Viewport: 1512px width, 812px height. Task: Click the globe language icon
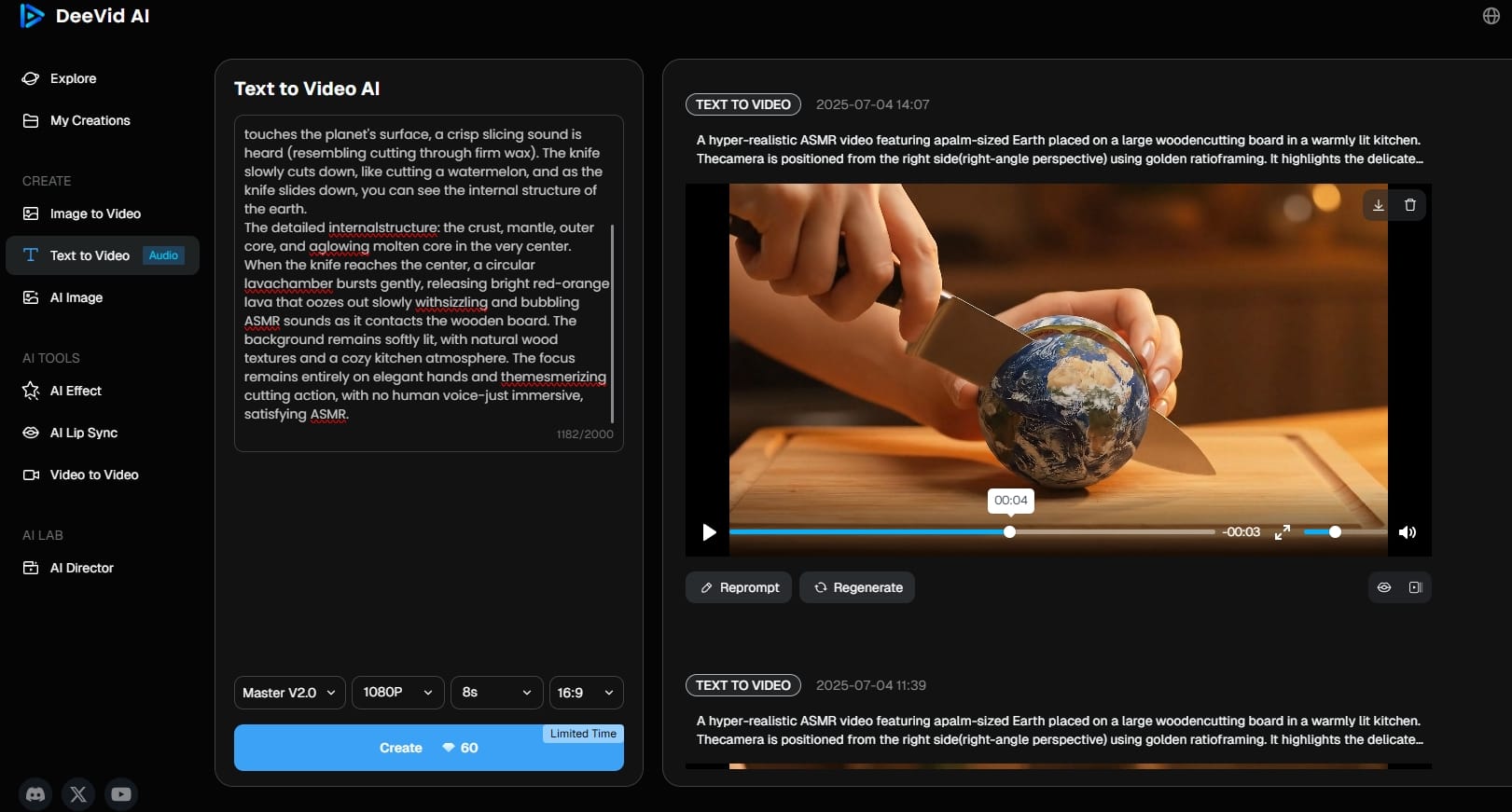click(x=1491, y=16)
